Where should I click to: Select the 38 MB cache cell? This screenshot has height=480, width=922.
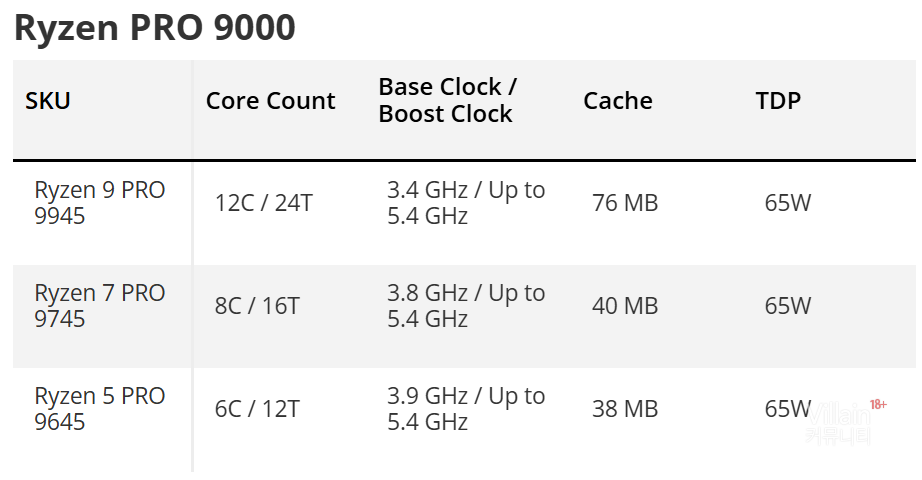coord(625,409)
